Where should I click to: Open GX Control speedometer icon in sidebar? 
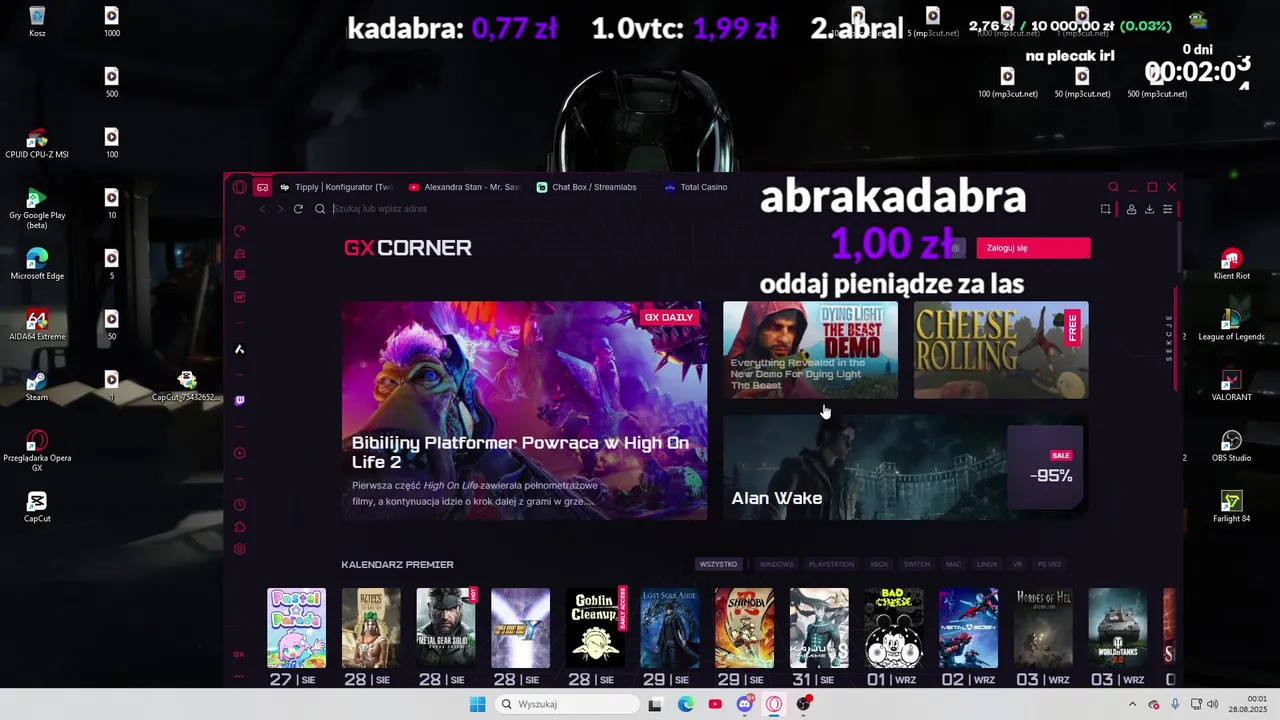pyautogui.click(x=239, y=231)
